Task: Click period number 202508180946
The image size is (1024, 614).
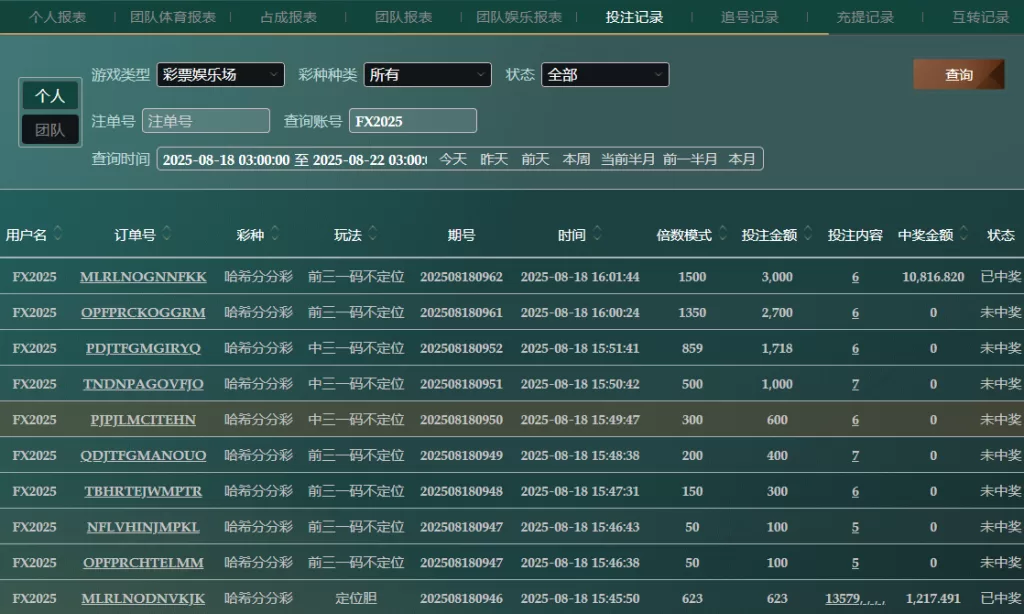Action: coord(462,598)
